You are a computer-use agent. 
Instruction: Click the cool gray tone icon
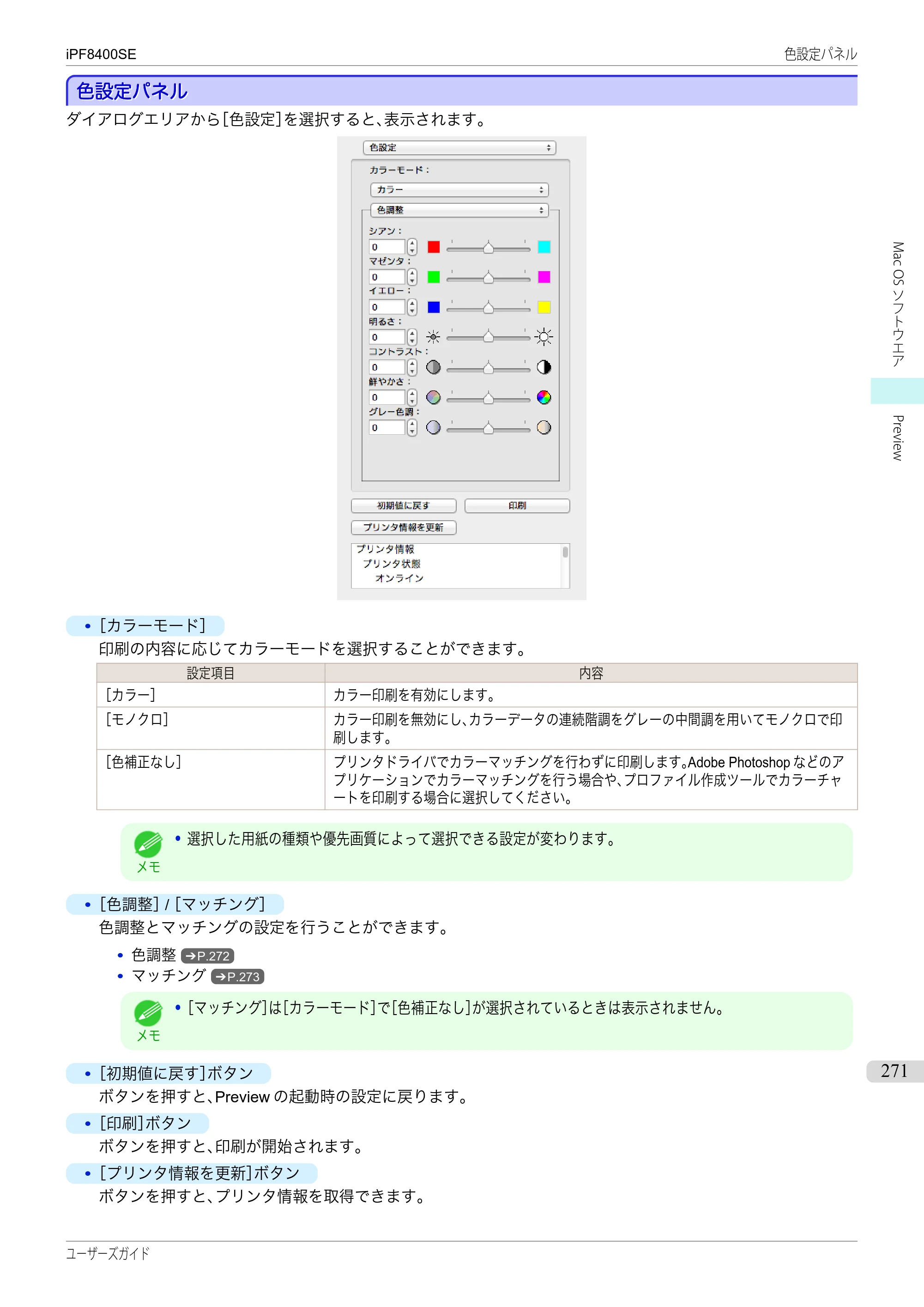tap(434, 427)
